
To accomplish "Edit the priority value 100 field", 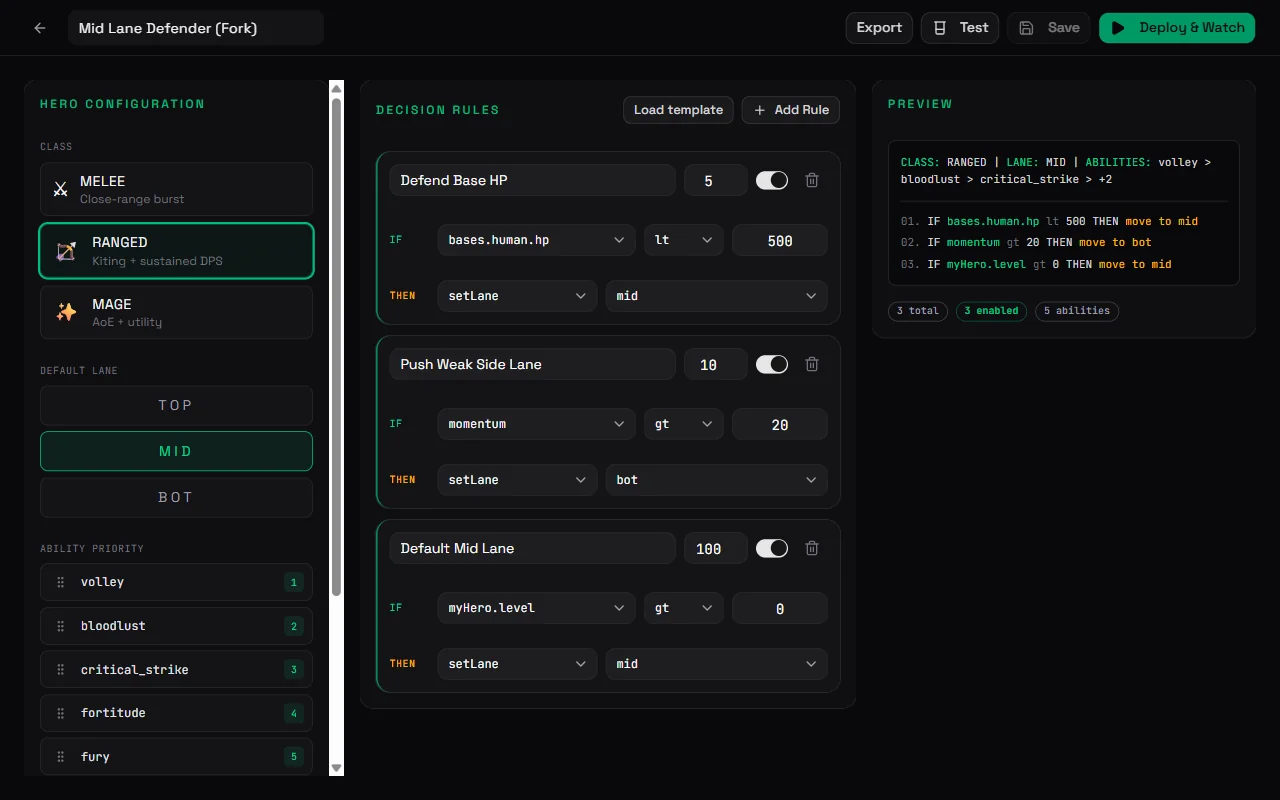I will 716,548.
